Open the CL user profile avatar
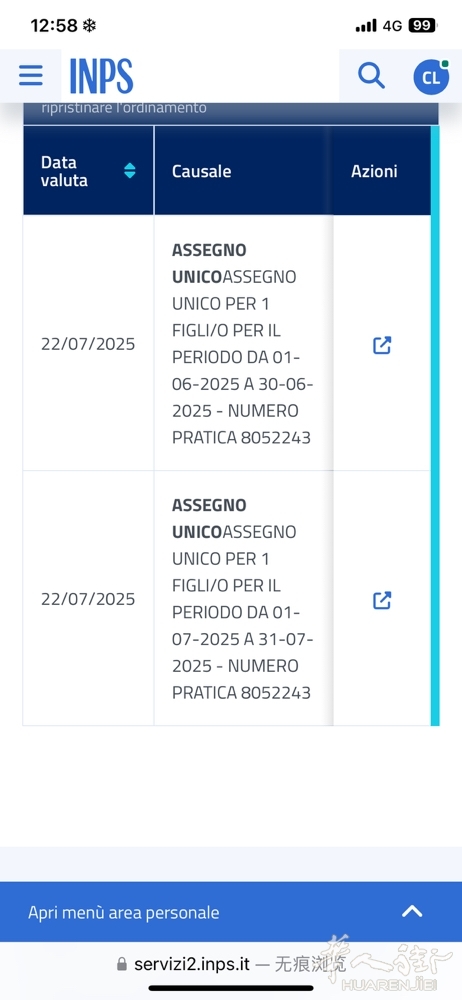The width and height of the screenshot is (462, 1000). 431,77
